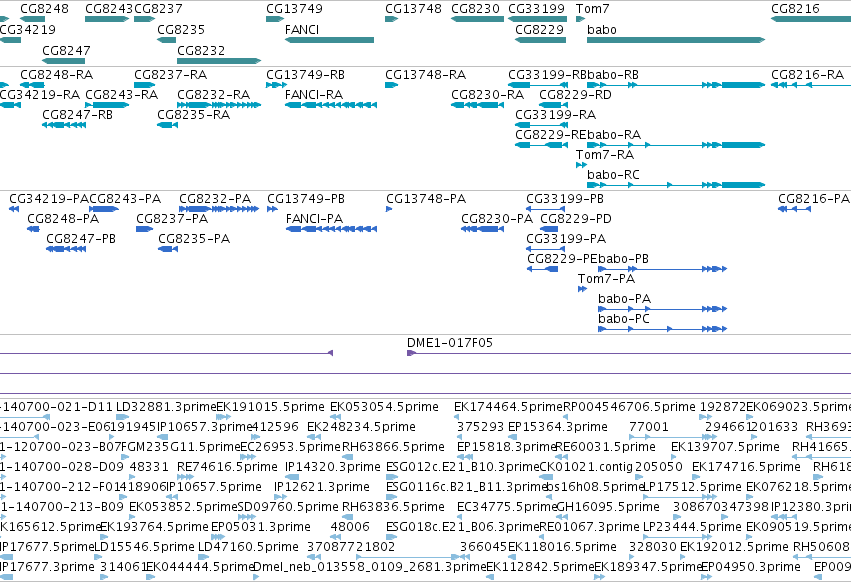Click the CG8248 gene label
The width and height of the screenshot is (851, 582).
coord(45,9)
